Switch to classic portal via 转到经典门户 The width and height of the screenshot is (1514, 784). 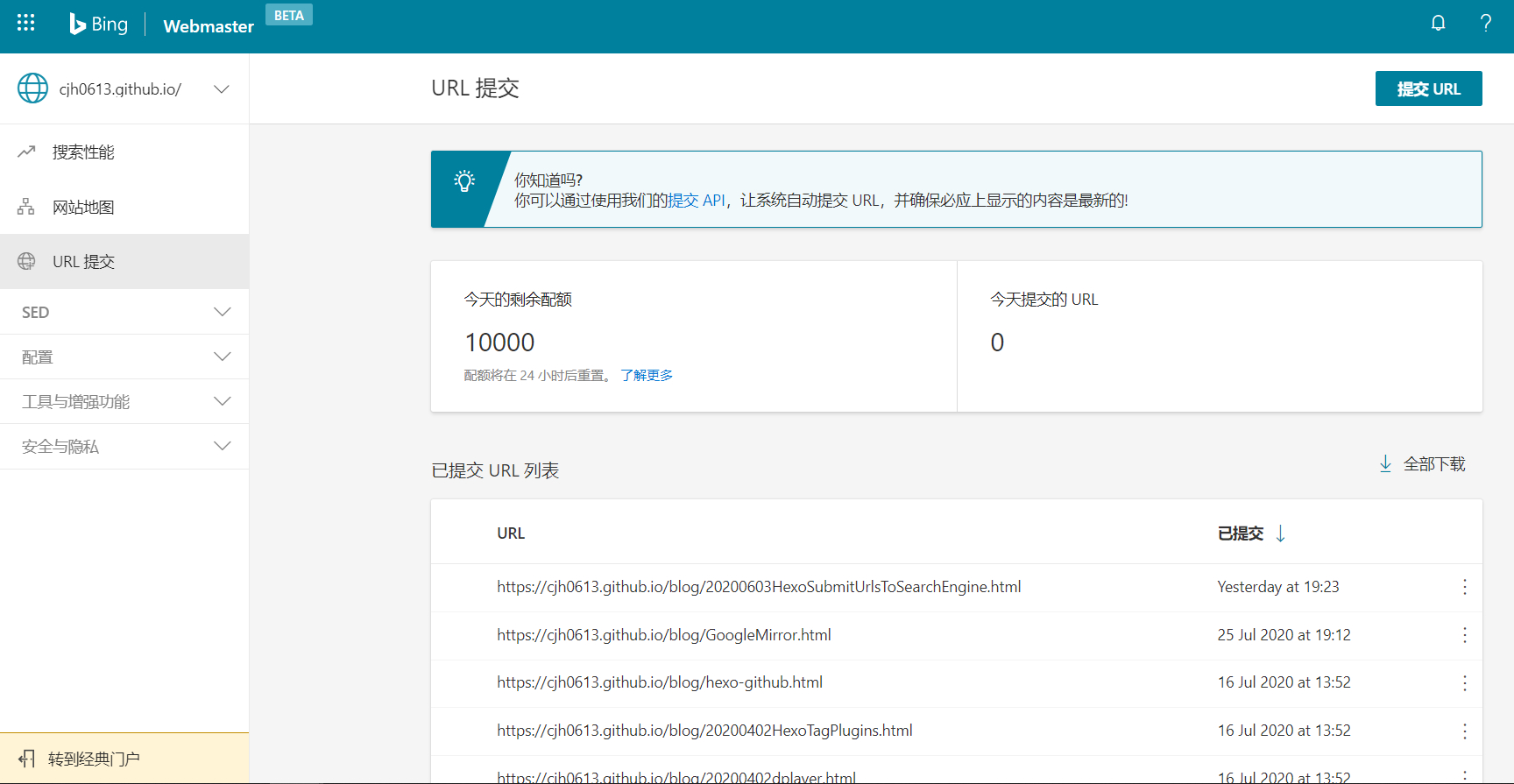94,759
